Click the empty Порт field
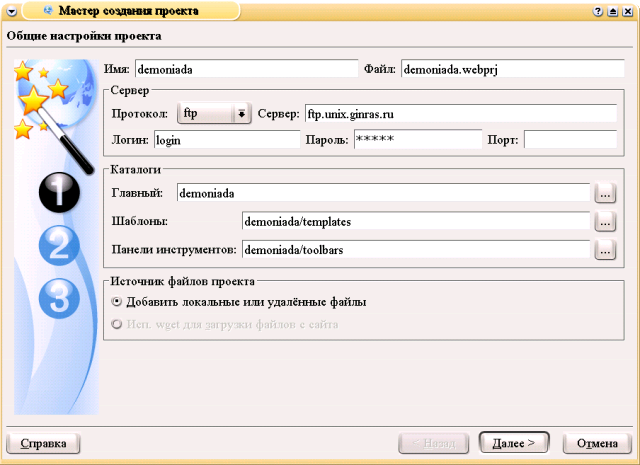This screenshot has width=640, height=465. tap(556, 140)
